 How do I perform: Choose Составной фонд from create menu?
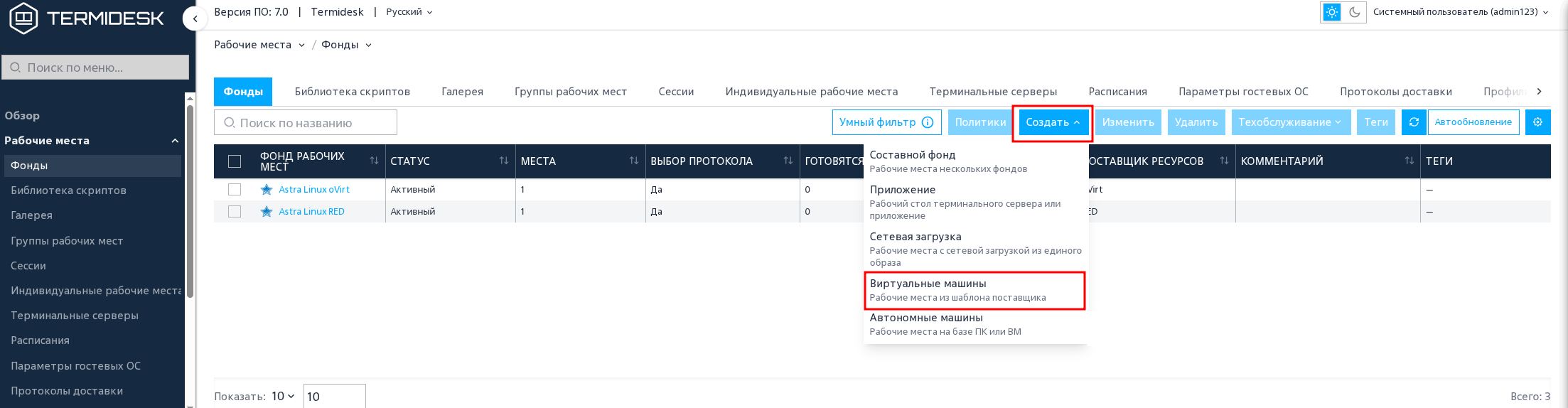point(975,161)
